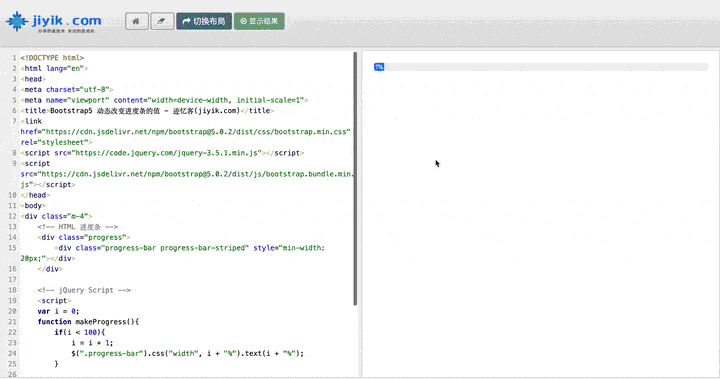The image size is (720, 379).
Task: Click the i = i + 1; line
Action: 92,343
